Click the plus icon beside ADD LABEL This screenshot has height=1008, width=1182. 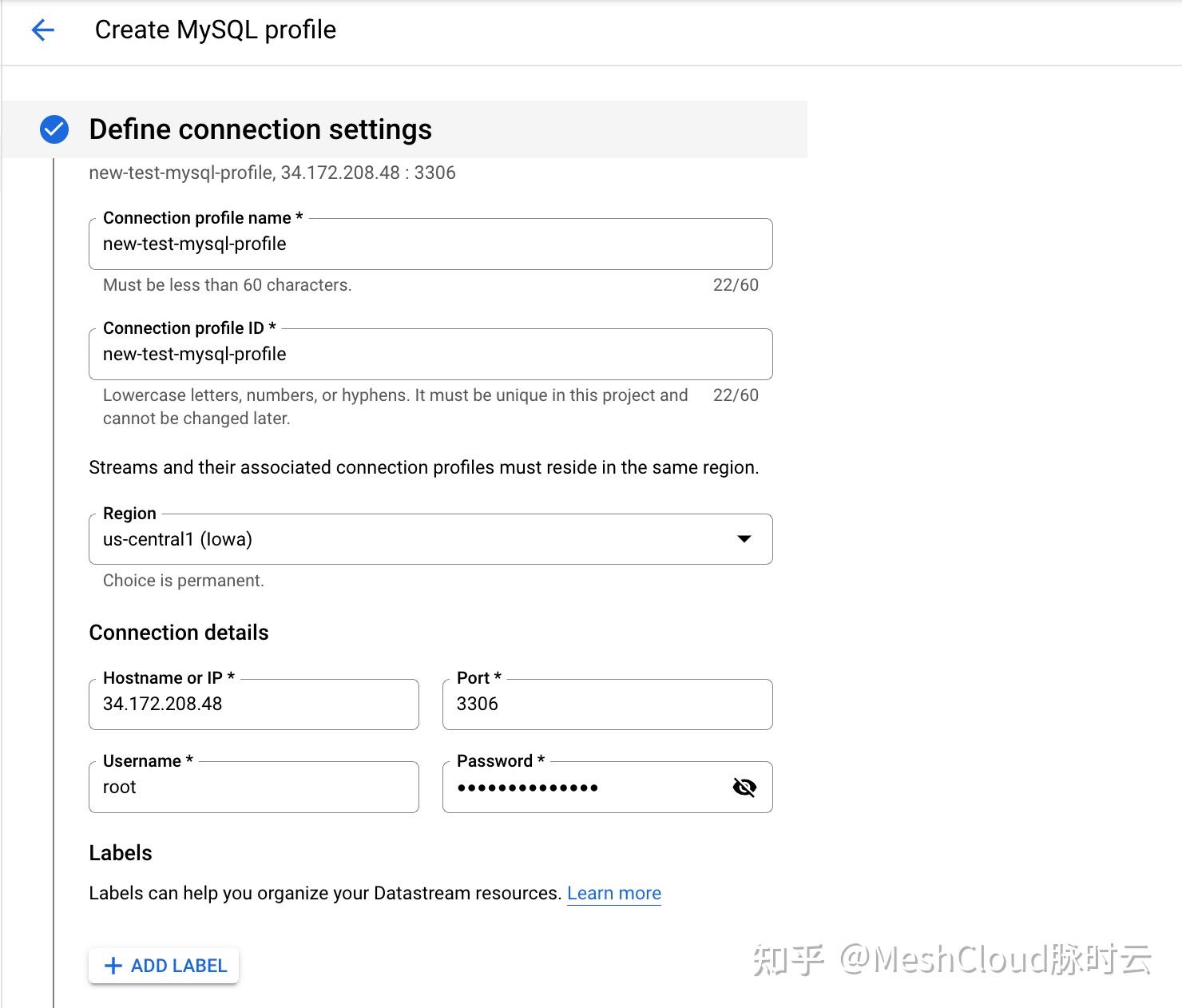[x=113, y=966]
